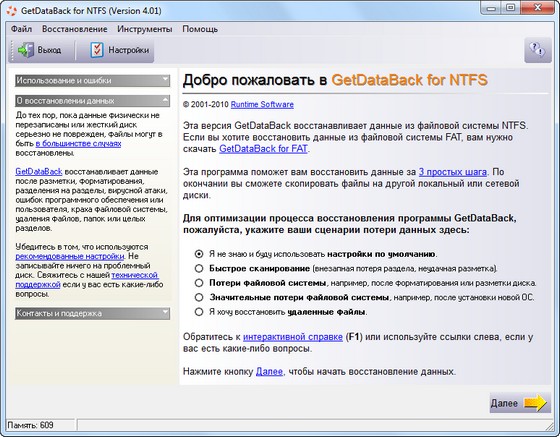Image resolution: width=560 pixels, height=437 pixels.
Task: Click the Далее button label
Action: (x=504, y=403)
